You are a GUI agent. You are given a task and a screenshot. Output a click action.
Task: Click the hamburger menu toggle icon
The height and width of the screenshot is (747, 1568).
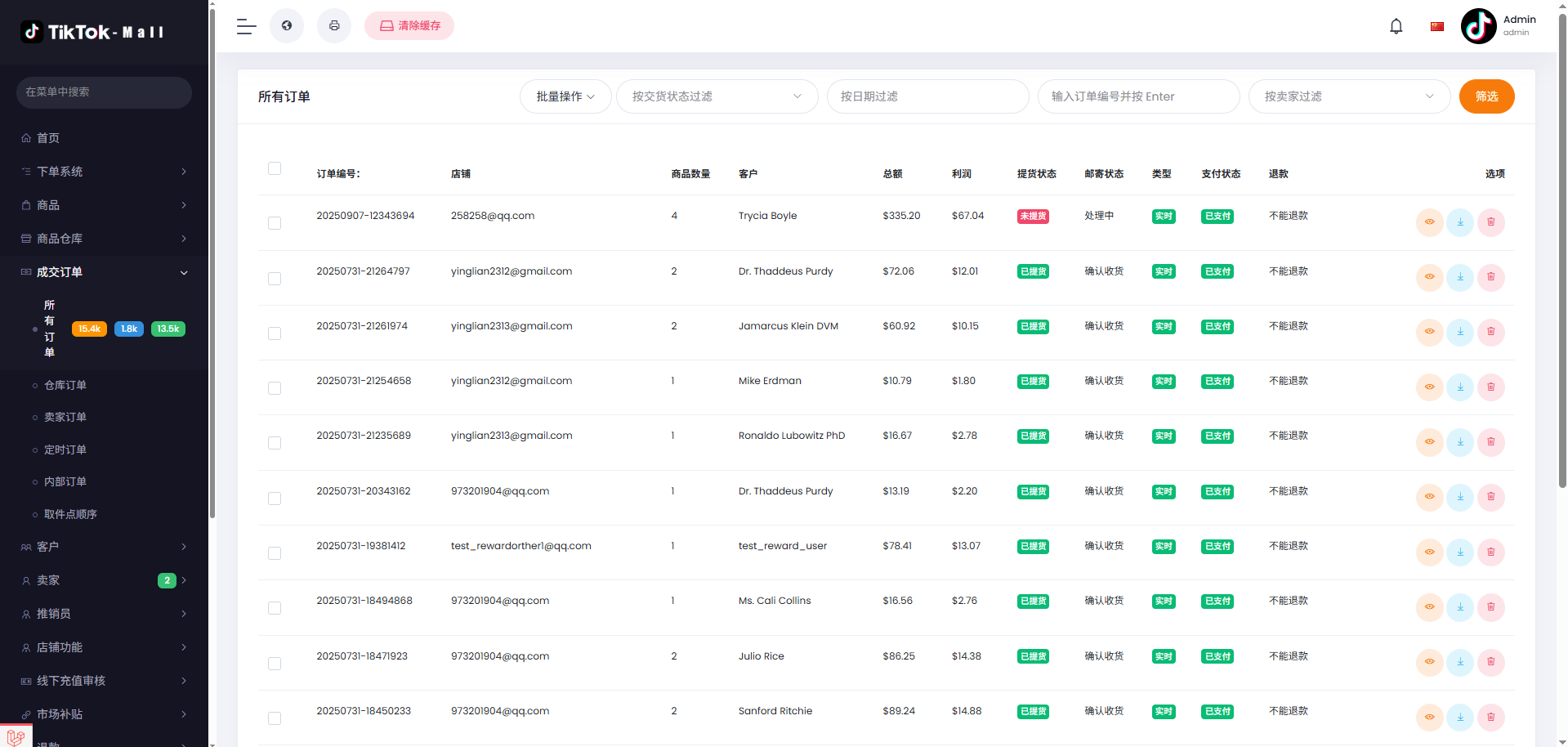tap(247, 26)
